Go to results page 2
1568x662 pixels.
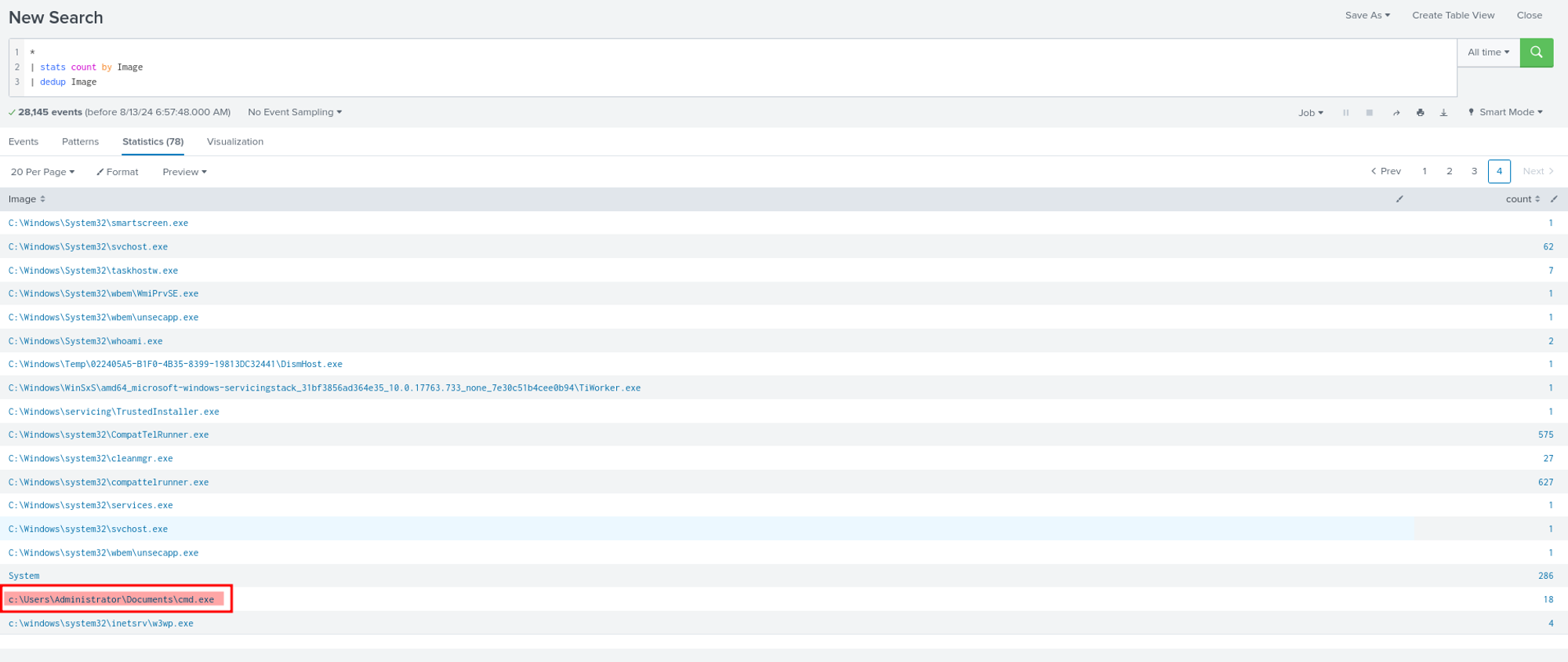(1449, 171)
